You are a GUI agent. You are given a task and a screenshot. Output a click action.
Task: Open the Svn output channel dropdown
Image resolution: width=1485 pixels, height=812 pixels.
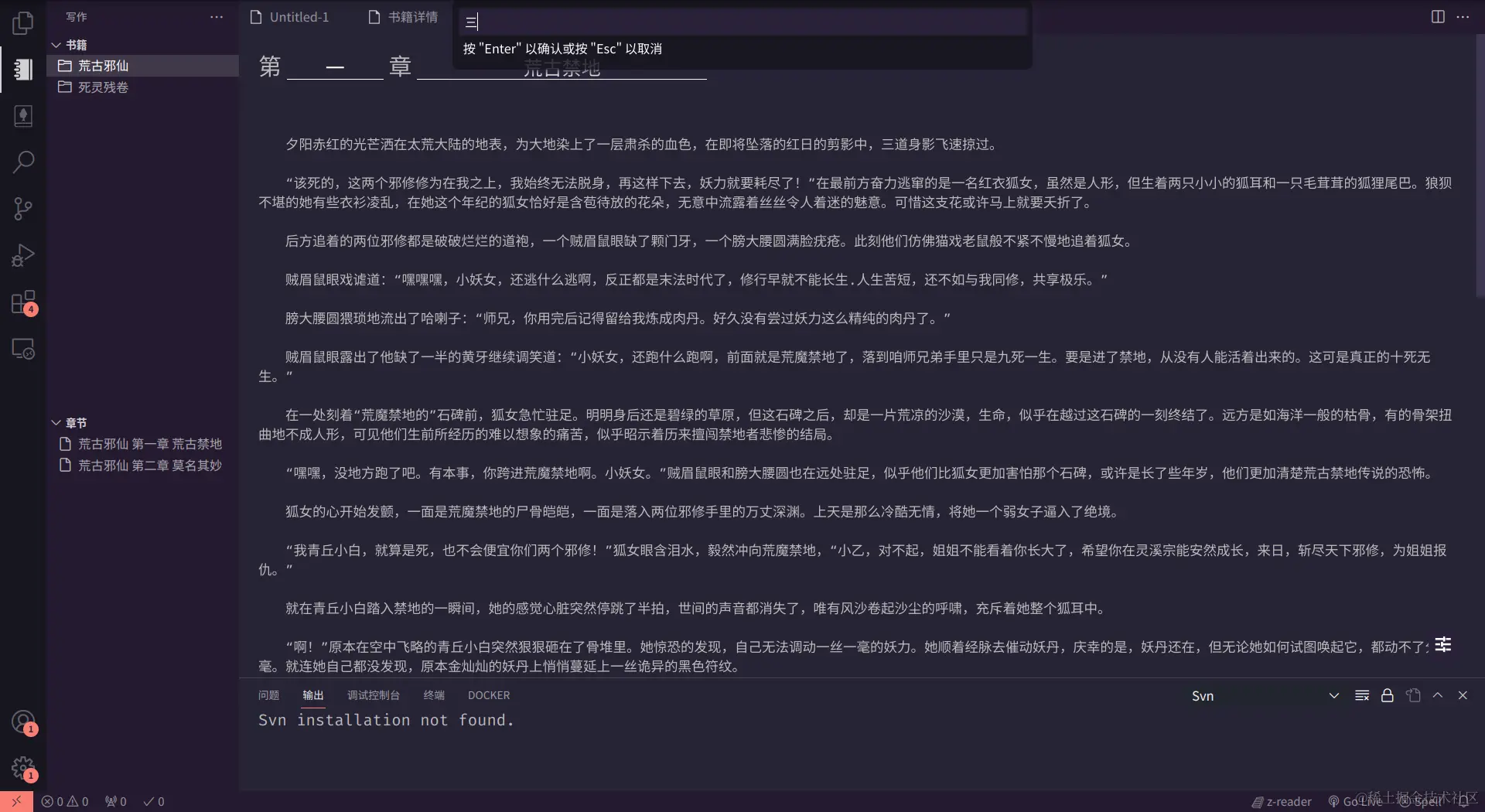[x=1265, y=696]
